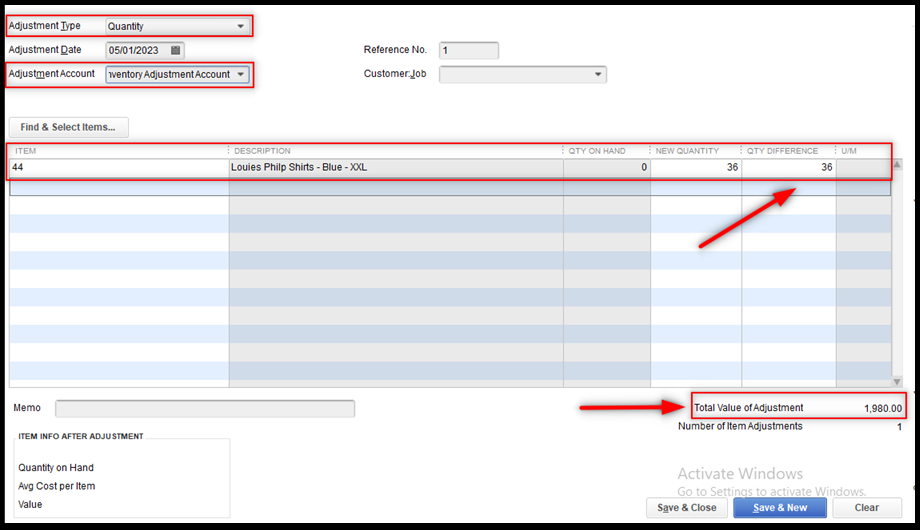Expand the Adjustment Type dropdown
The height and width of the screenshot is (530, 920).
tap(240, 26)
